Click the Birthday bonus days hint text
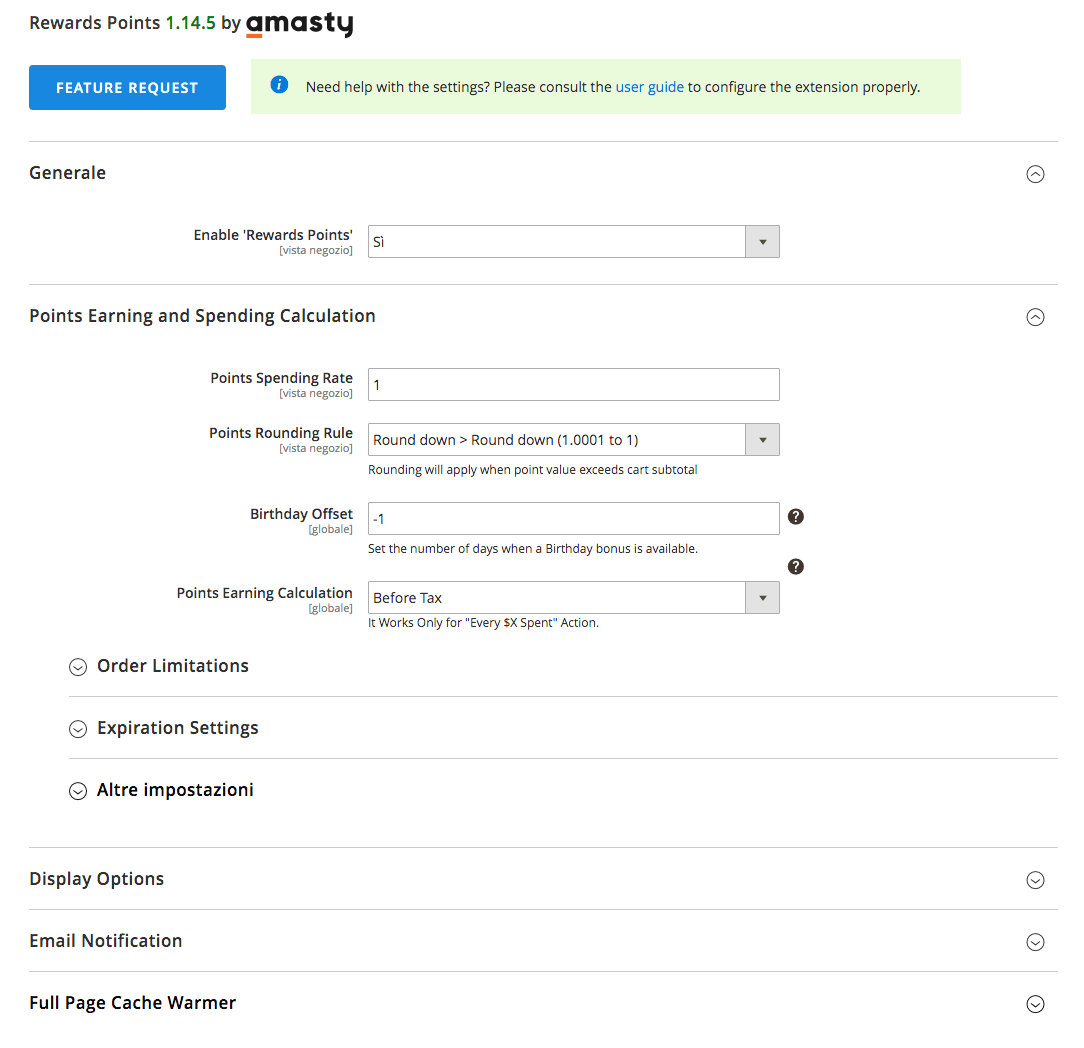The width and height of the screenshot is (1084, 1048). [x=533, y=549]
